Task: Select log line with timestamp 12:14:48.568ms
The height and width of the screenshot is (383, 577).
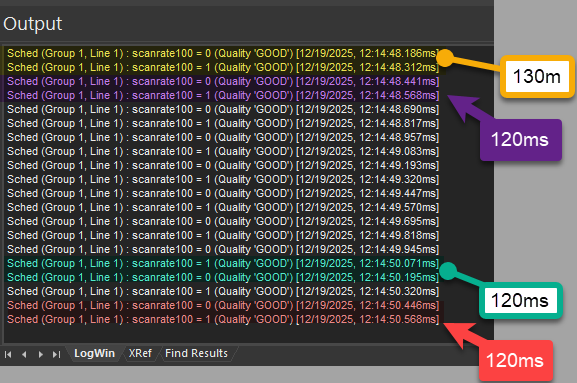Action: pyautogui.click(x=223, y=95)
